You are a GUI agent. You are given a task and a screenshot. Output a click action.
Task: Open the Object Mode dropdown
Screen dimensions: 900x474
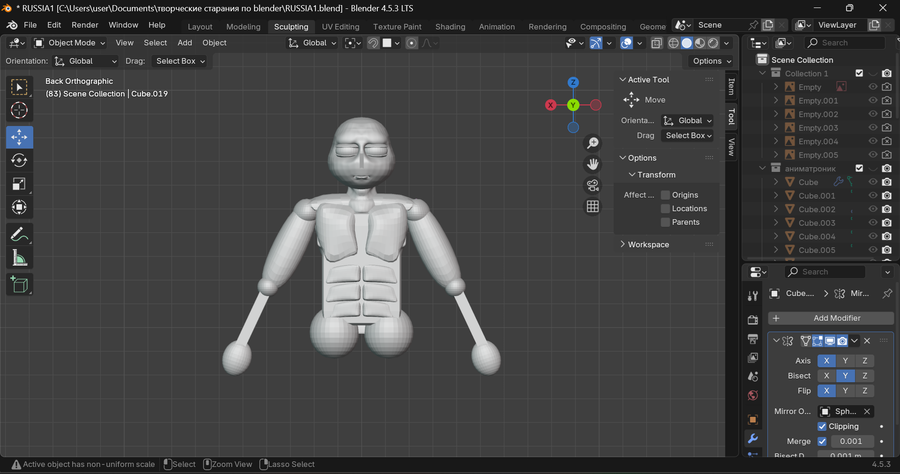(70, 43)
